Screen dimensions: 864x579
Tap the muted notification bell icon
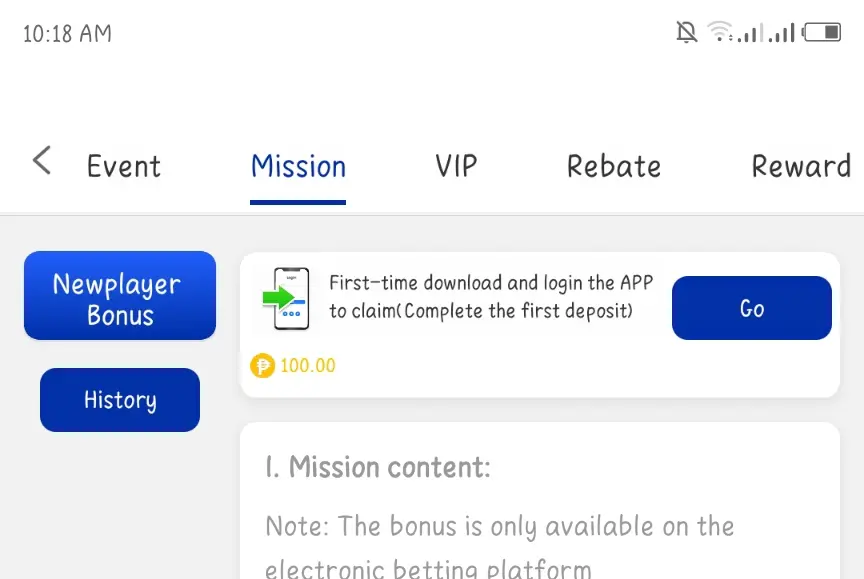(x=687, y=32)
